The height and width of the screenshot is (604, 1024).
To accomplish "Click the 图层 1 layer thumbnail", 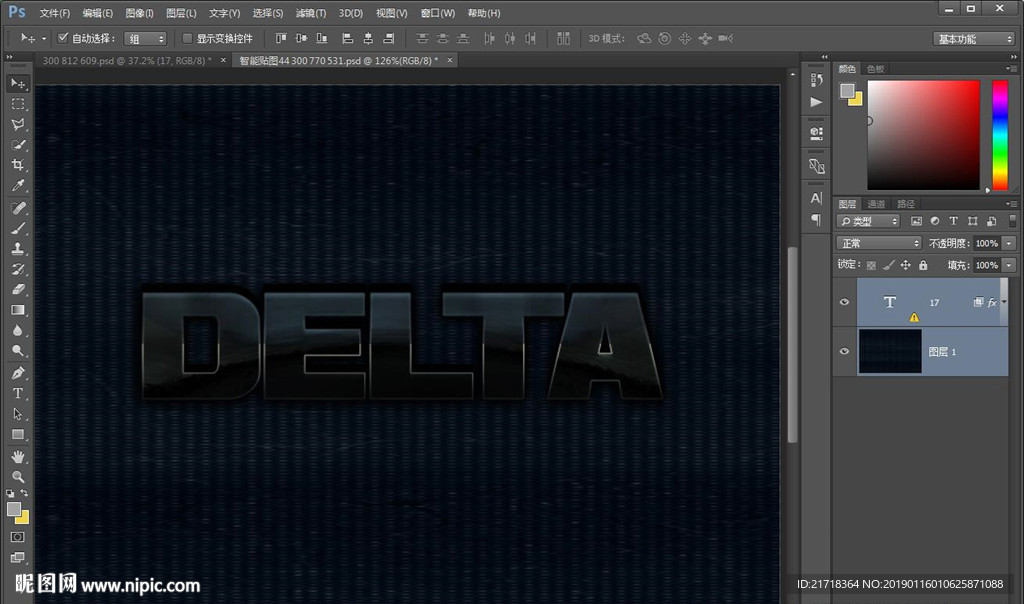I will [889, 351].
